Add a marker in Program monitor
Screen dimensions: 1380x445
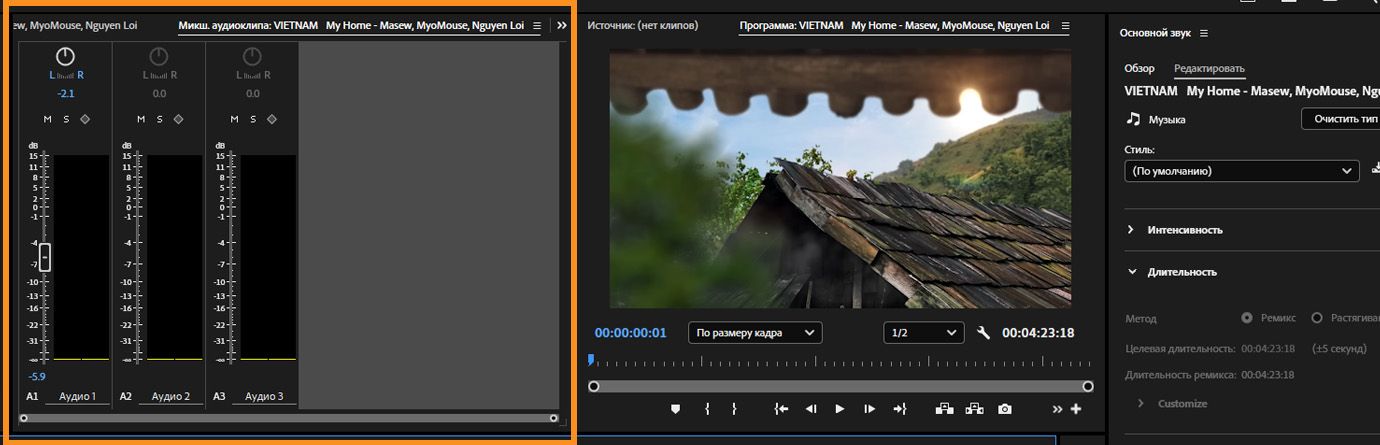coord(675,409)
